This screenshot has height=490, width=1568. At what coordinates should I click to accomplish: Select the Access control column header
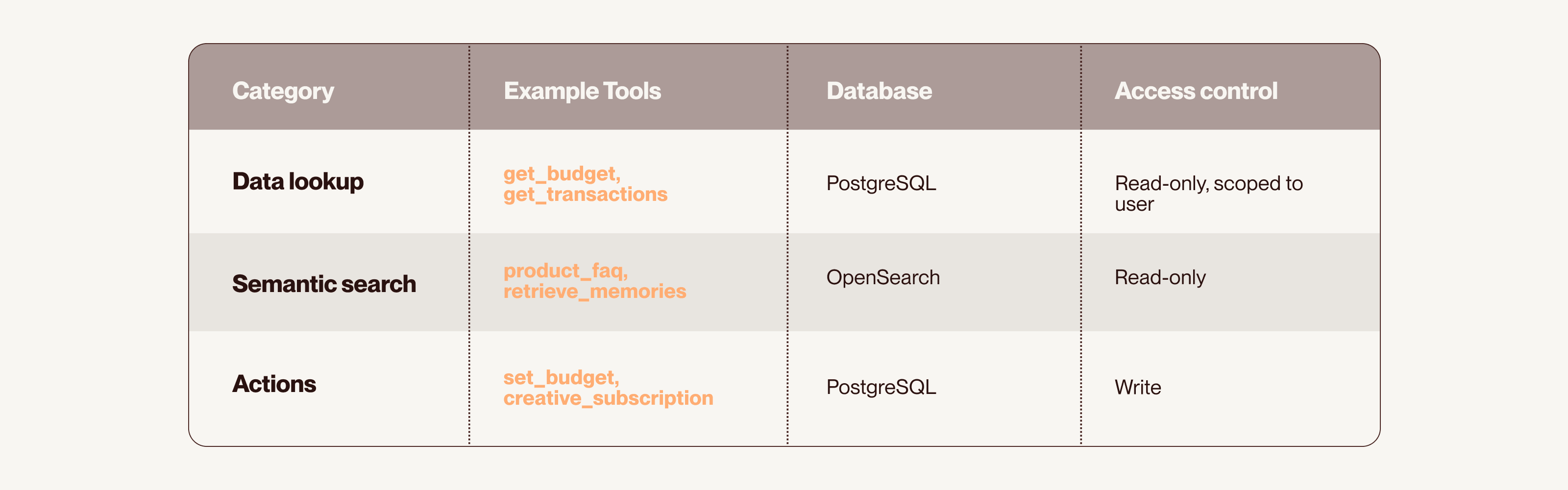point(1196,91)
